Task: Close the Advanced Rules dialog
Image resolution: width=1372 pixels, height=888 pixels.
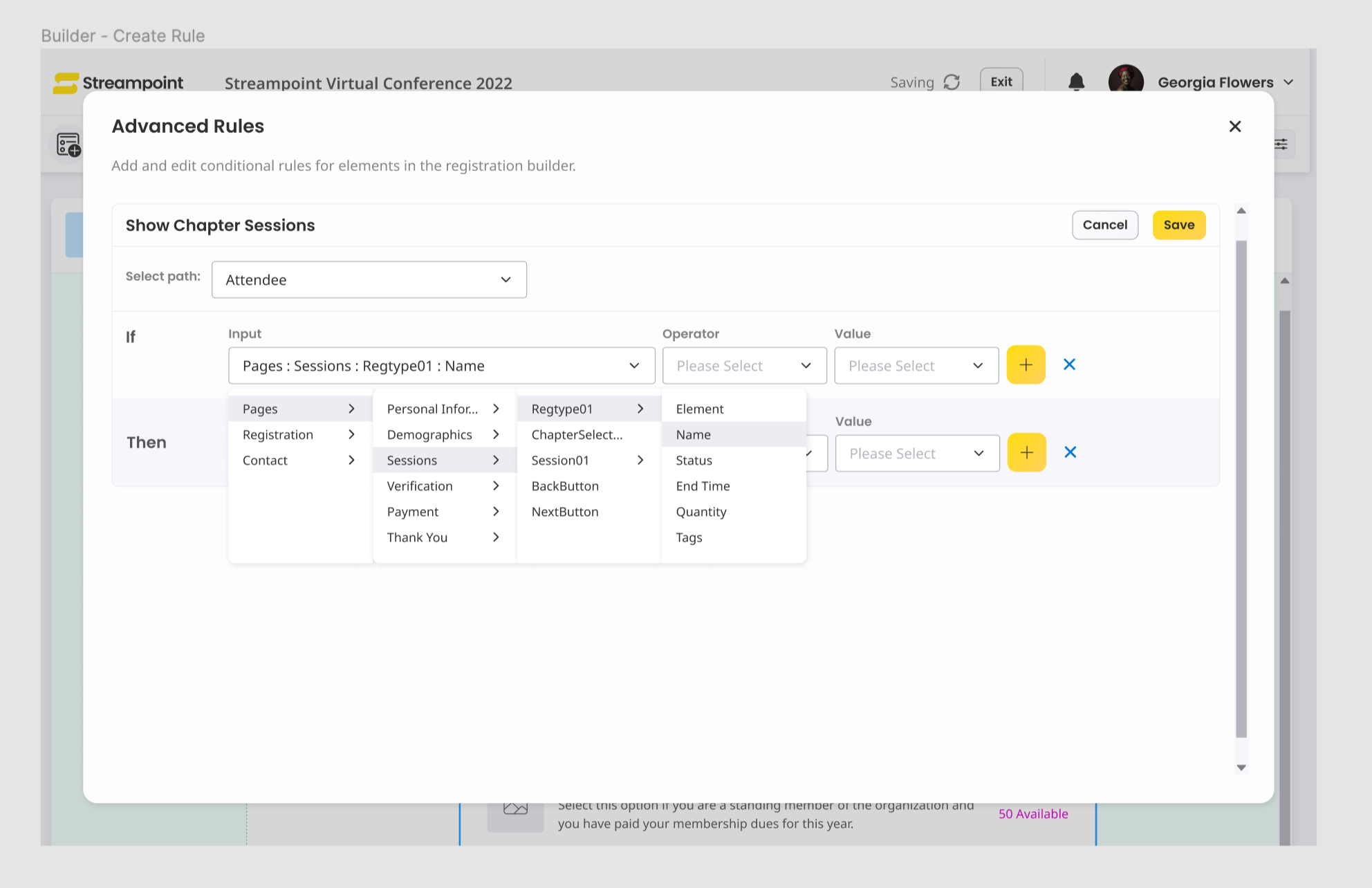Action: 1234,127
